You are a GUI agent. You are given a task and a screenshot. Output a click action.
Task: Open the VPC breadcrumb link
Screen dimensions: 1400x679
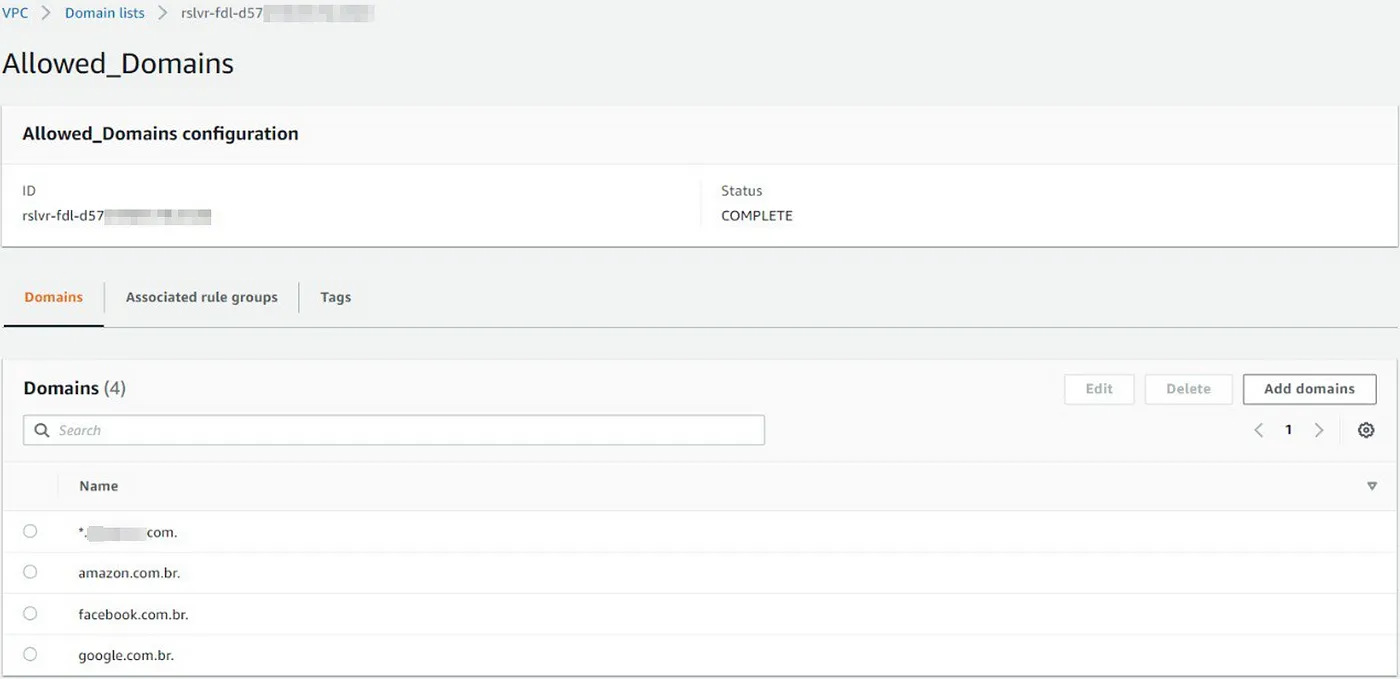[15, 13]
